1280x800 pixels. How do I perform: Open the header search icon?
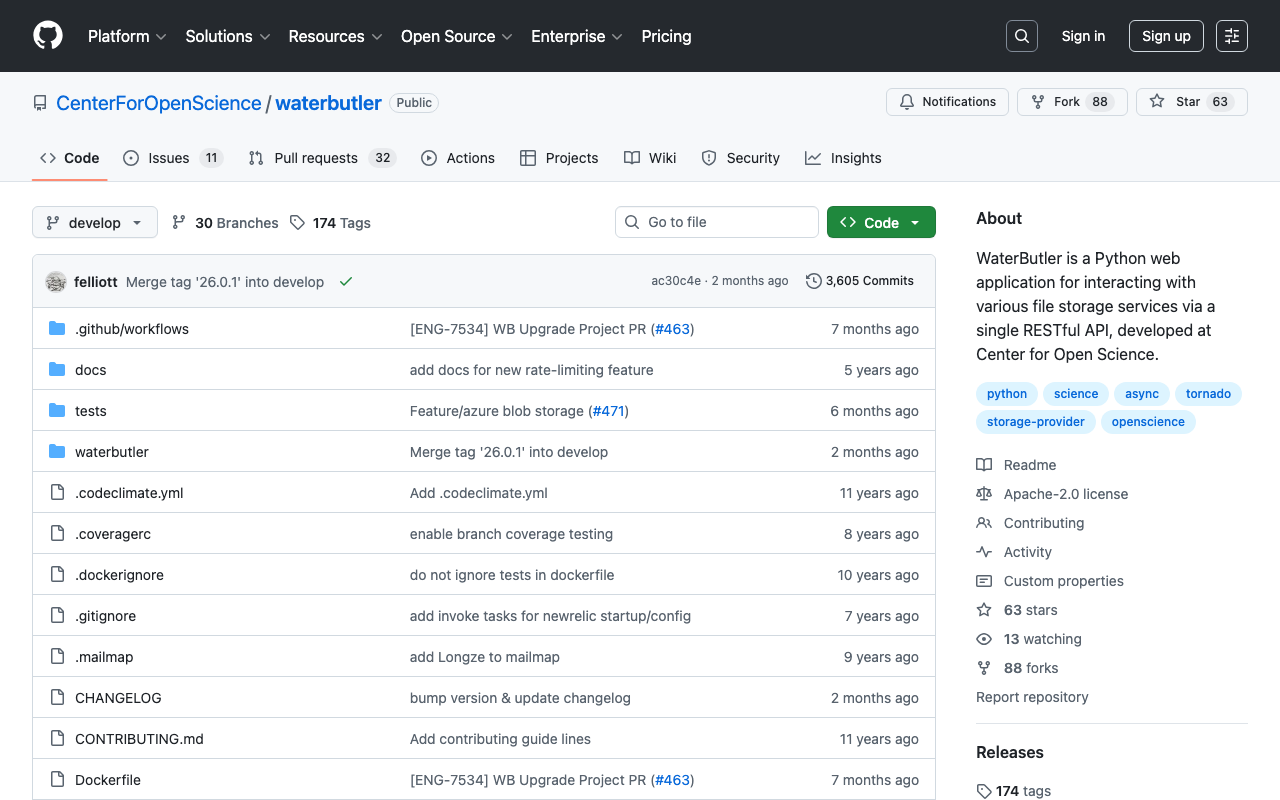click(1021, 35)
